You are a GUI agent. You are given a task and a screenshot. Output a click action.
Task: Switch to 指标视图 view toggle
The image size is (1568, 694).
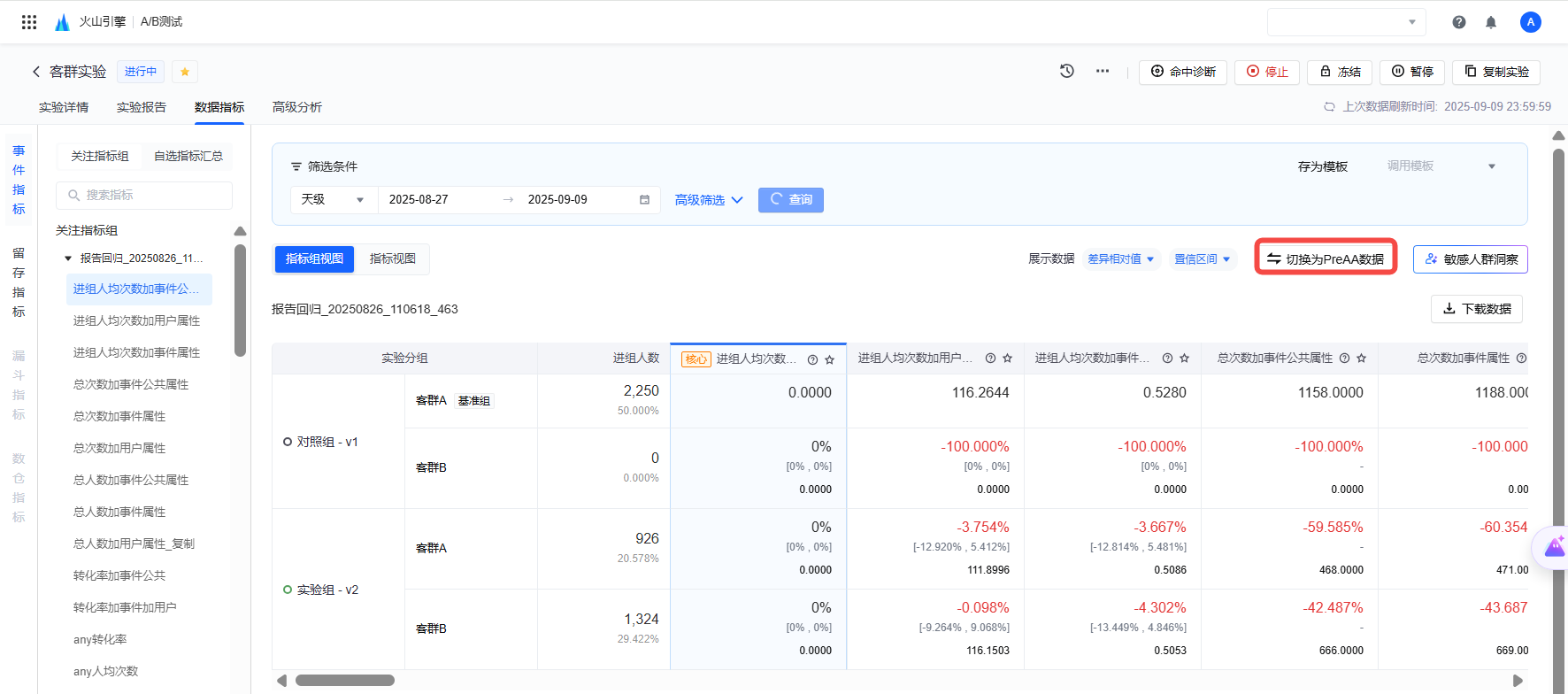[x=392, y=258]
